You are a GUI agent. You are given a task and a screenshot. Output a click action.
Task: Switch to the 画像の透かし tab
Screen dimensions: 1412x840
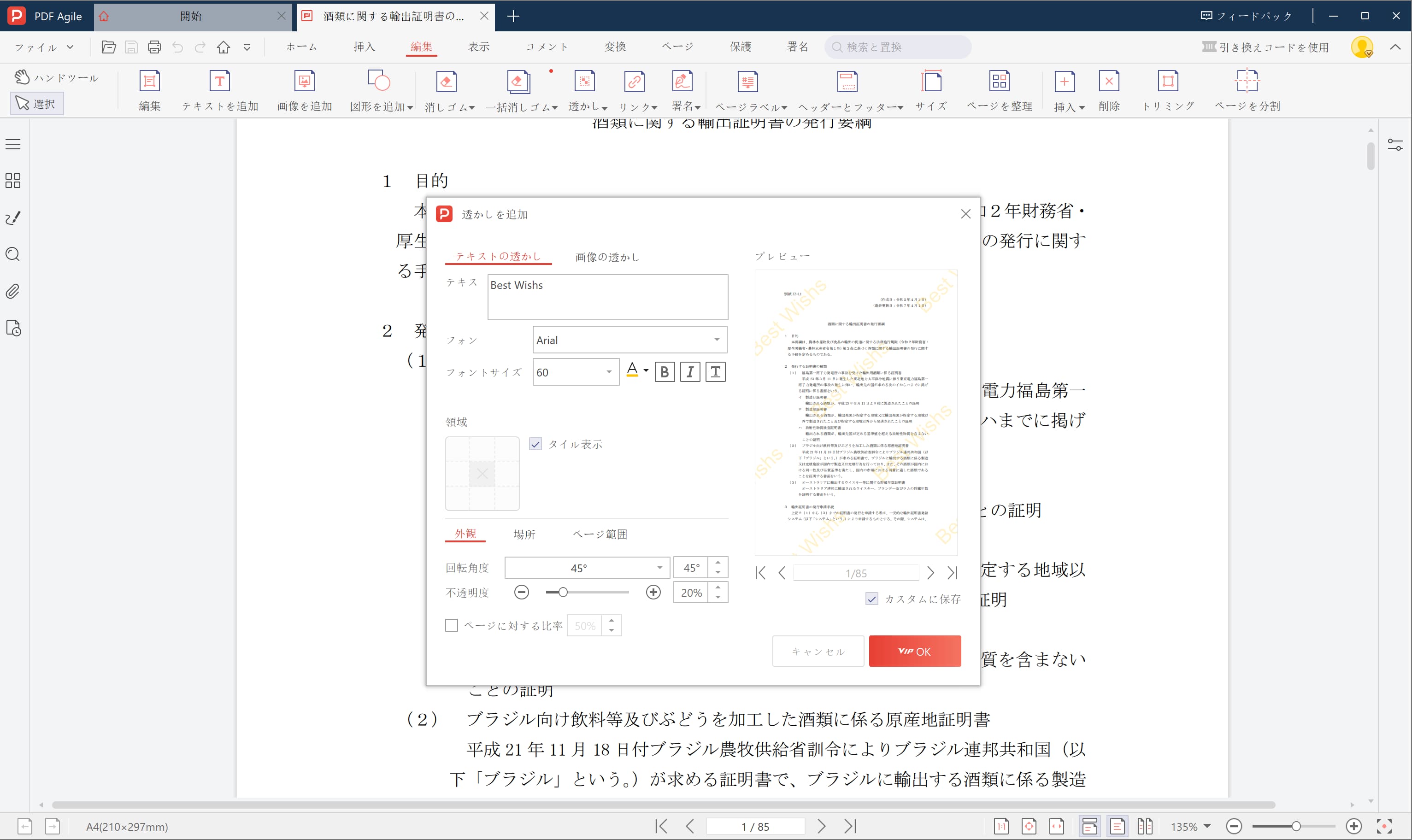click(x=606, y=257)
